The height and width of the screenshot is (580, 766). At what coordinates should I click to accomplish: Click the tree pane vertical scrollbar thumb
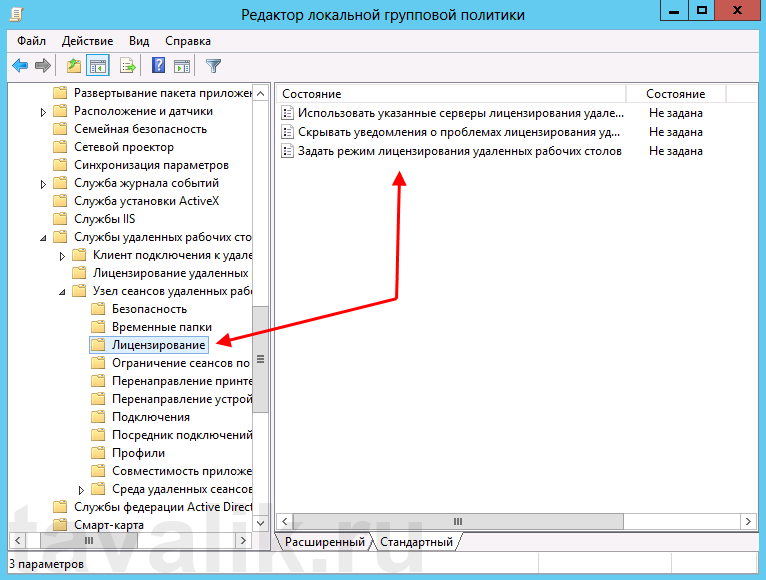(260, 359)
